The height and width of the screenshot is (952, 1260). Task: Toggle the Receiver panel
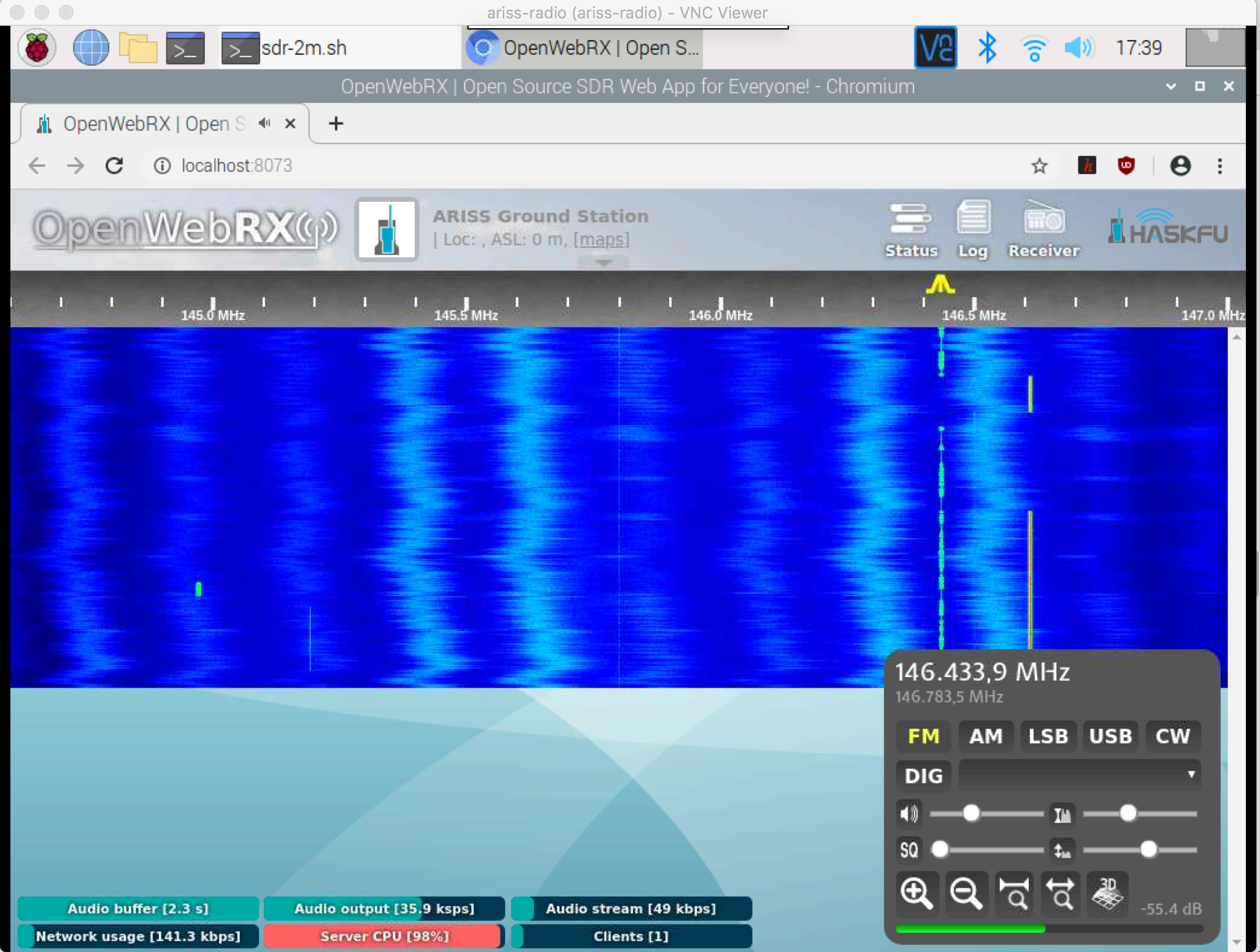(x=1044, y=230)
